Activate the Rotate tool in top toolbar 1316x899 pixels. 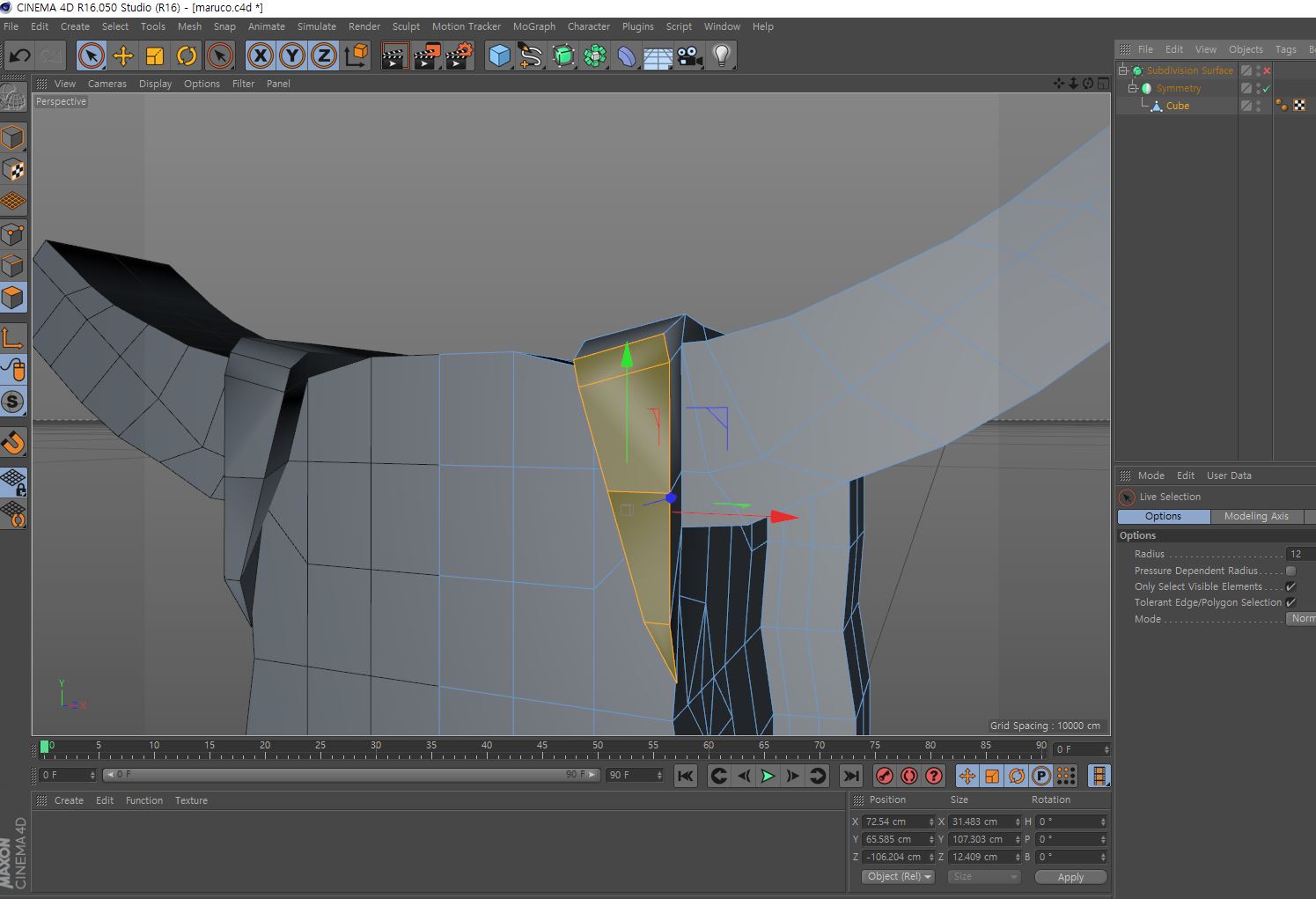point(187,56)
